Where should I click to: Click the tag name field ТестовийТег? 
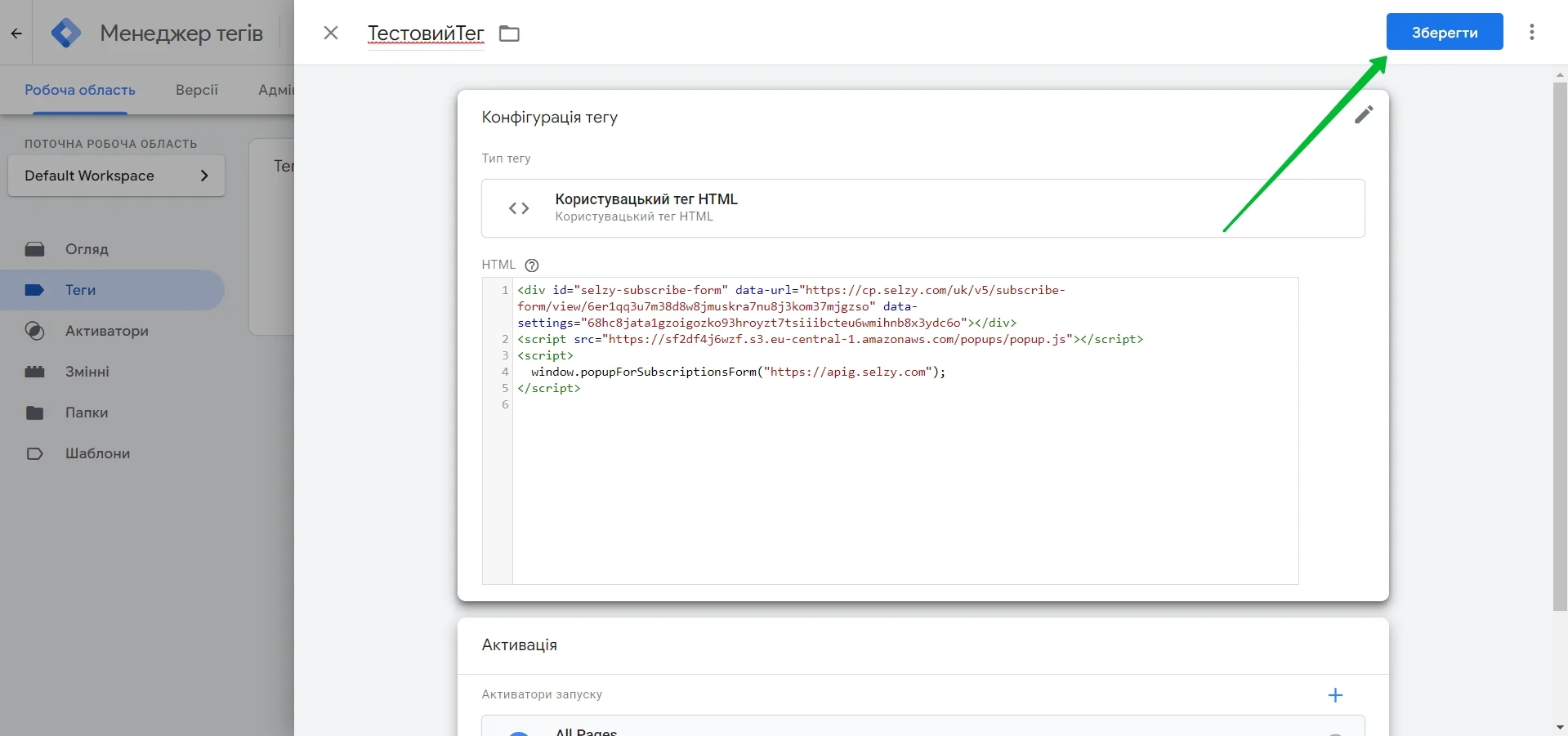coord(426,33)
